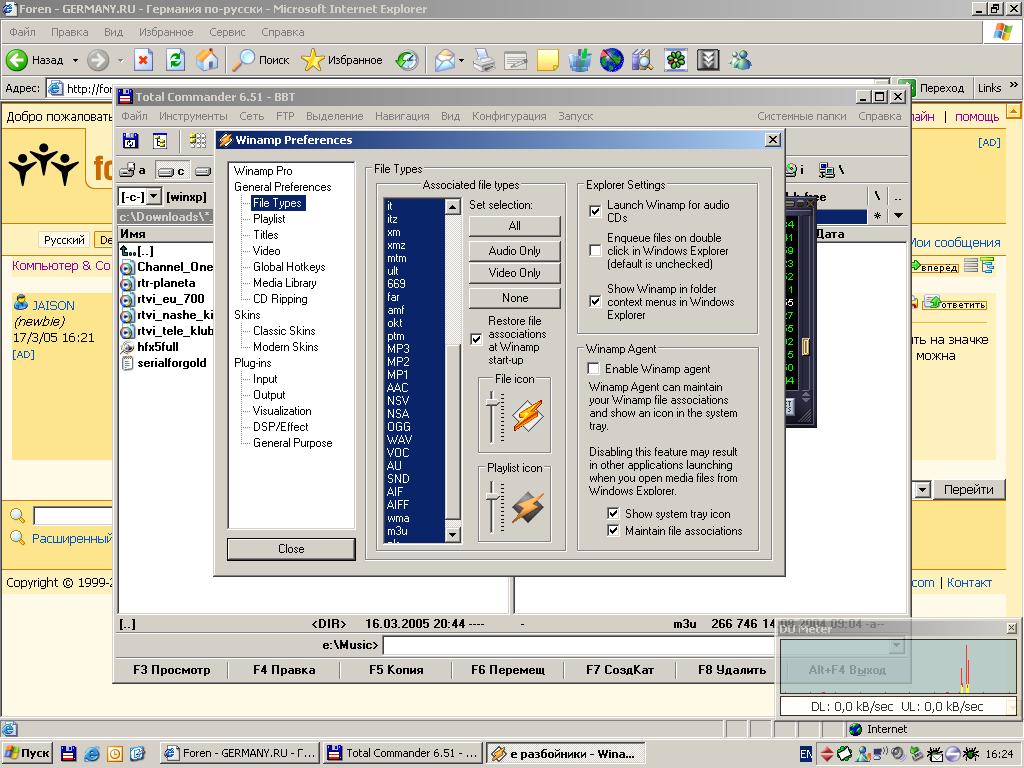The height and width of the screenshot is (768, 1024).
Task: Adjust the File icon slider
Action: [x=493, y=404]
